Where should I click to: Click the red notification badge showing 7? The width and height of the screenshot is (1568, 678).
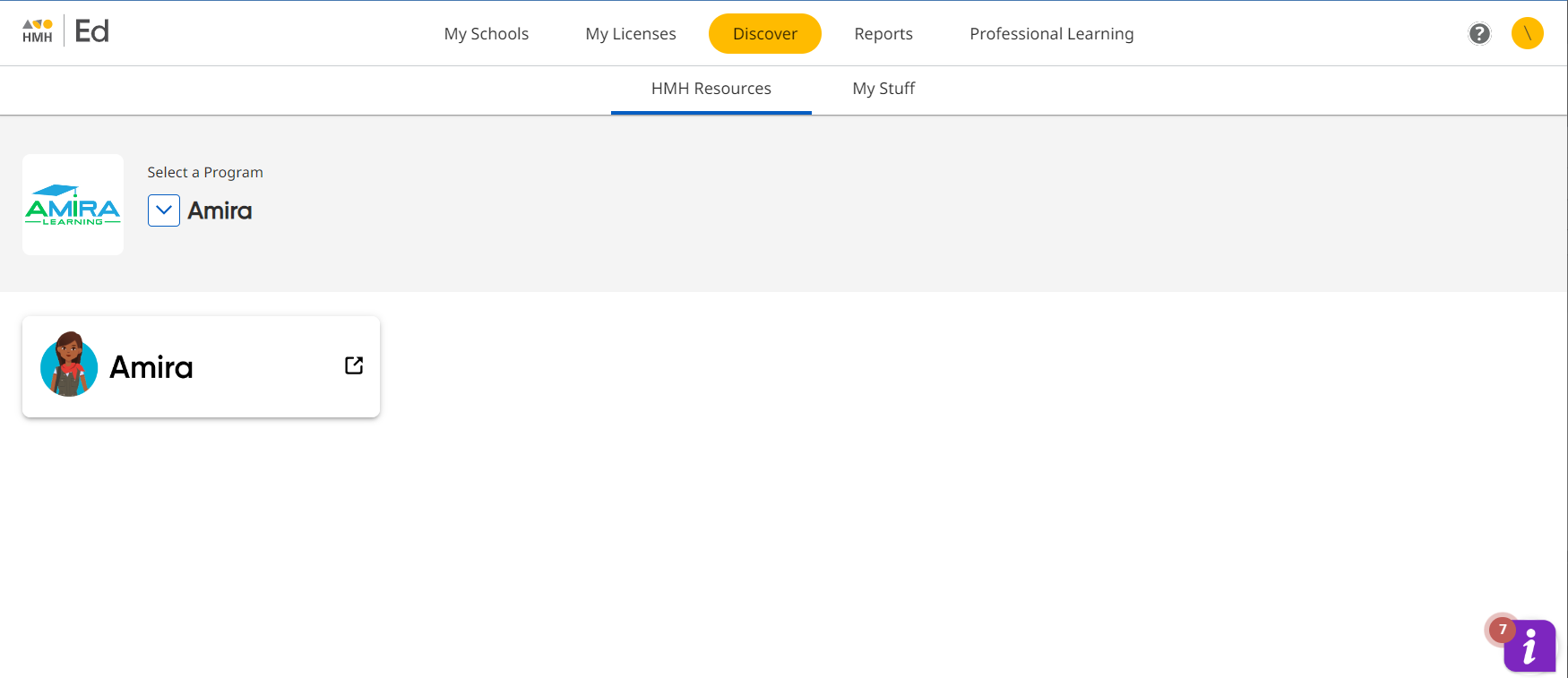pos(1503,630)
